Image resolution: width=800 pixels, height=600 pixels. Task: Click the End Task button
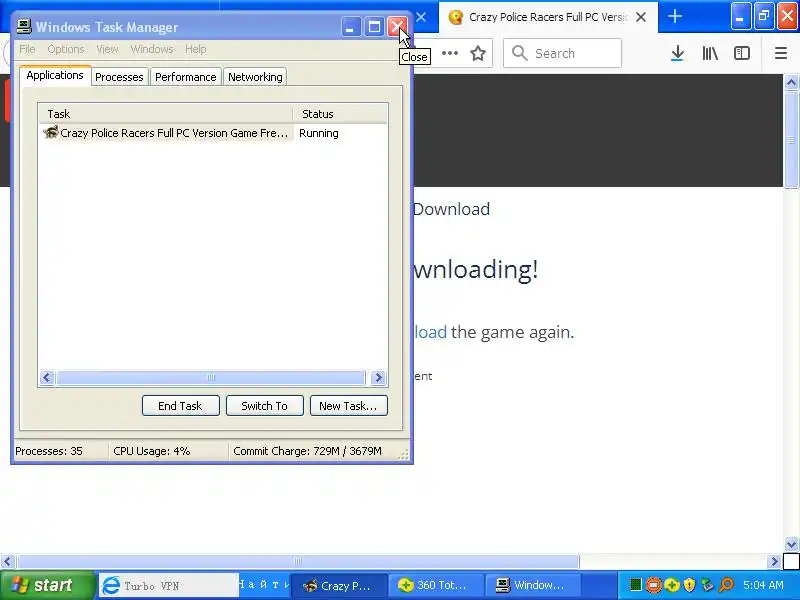[181, 406]
